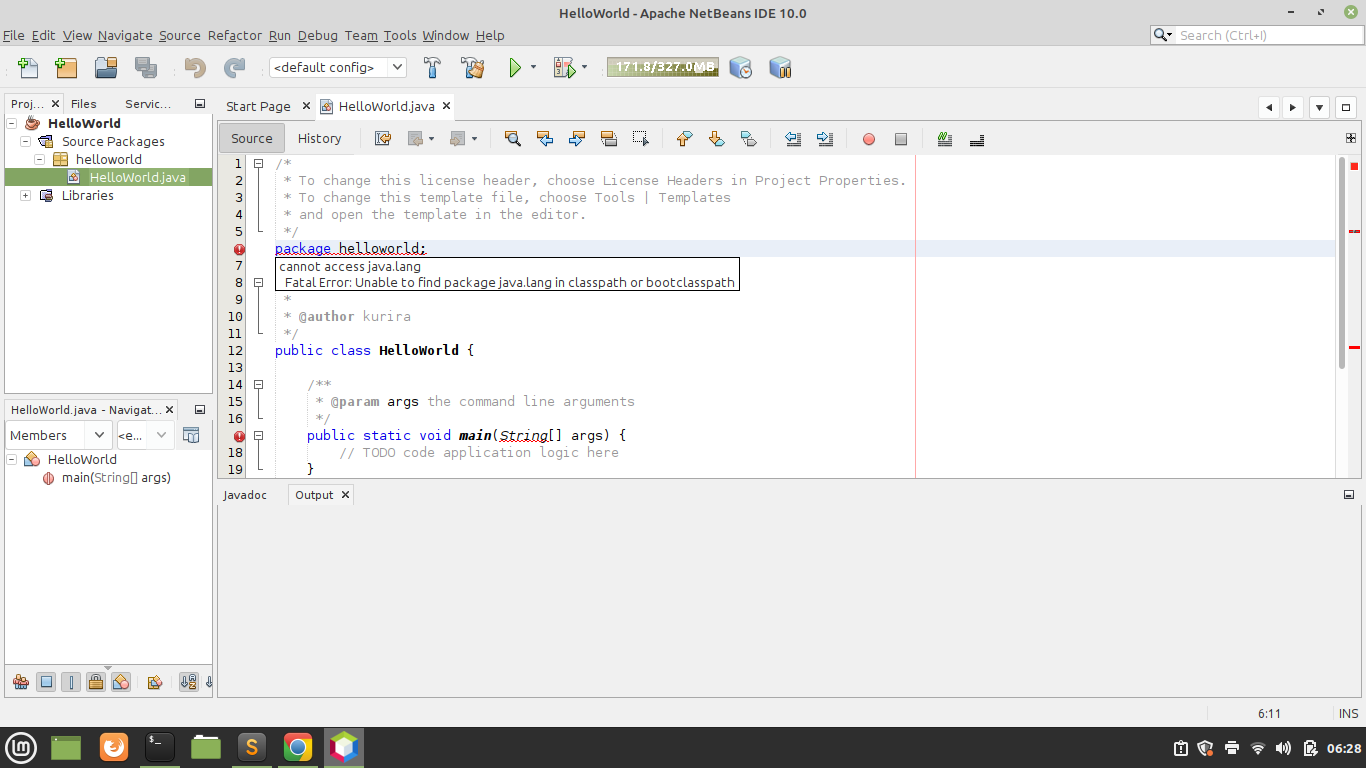This screenshot has width=1366, height=768.
Task: Open the File menu
Action: click(14, 35)
